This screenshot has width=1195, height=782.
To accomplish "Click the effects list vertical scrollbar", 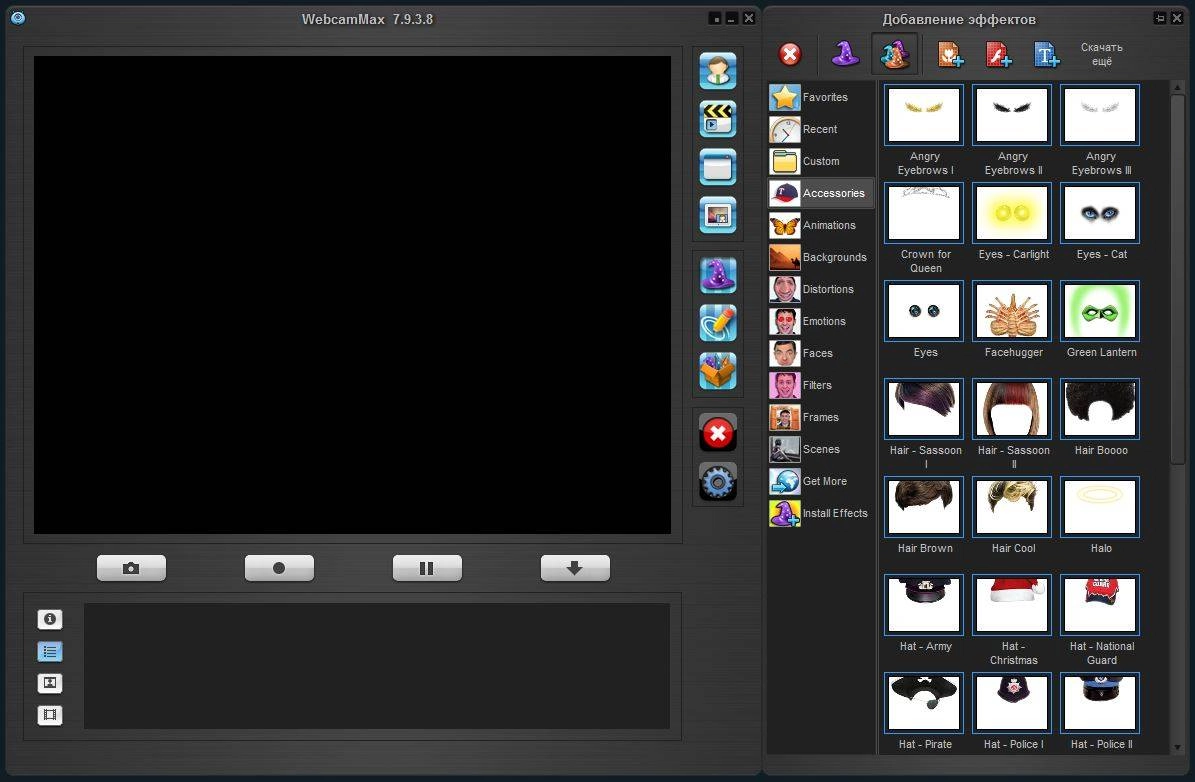I will [x=1177, y=279].
